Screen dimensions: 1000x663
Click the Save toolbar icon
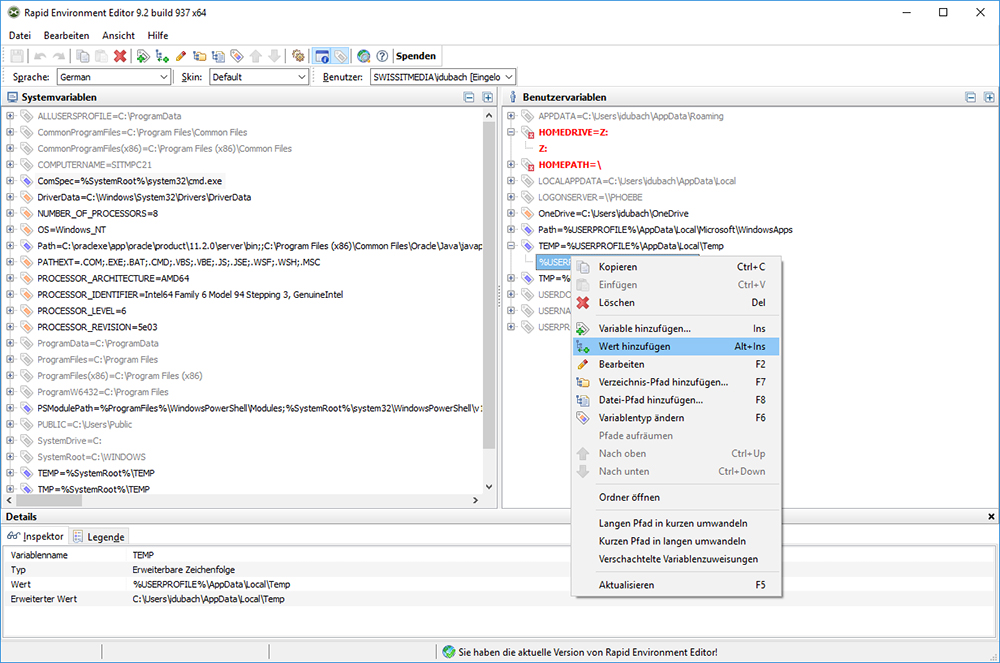[17, 56]
